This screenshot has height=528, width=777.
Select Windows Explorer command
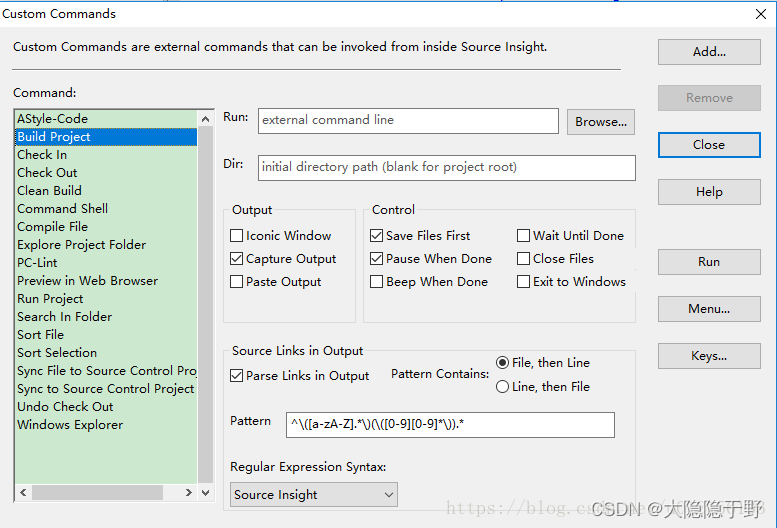[x=106, y=424]
